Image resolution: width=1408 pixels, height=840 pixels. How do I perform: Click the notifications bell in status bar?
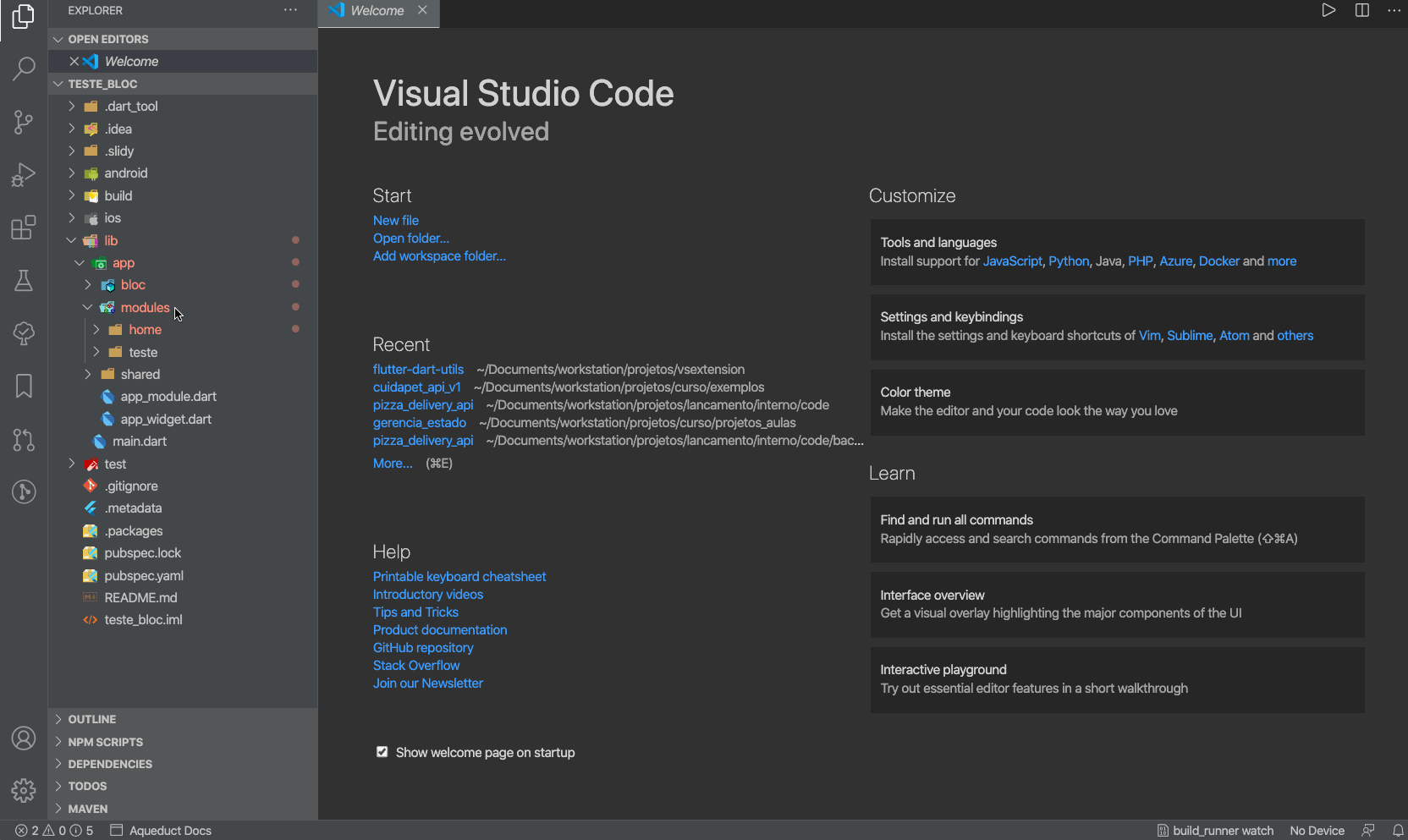click(x=1398, y=831)
